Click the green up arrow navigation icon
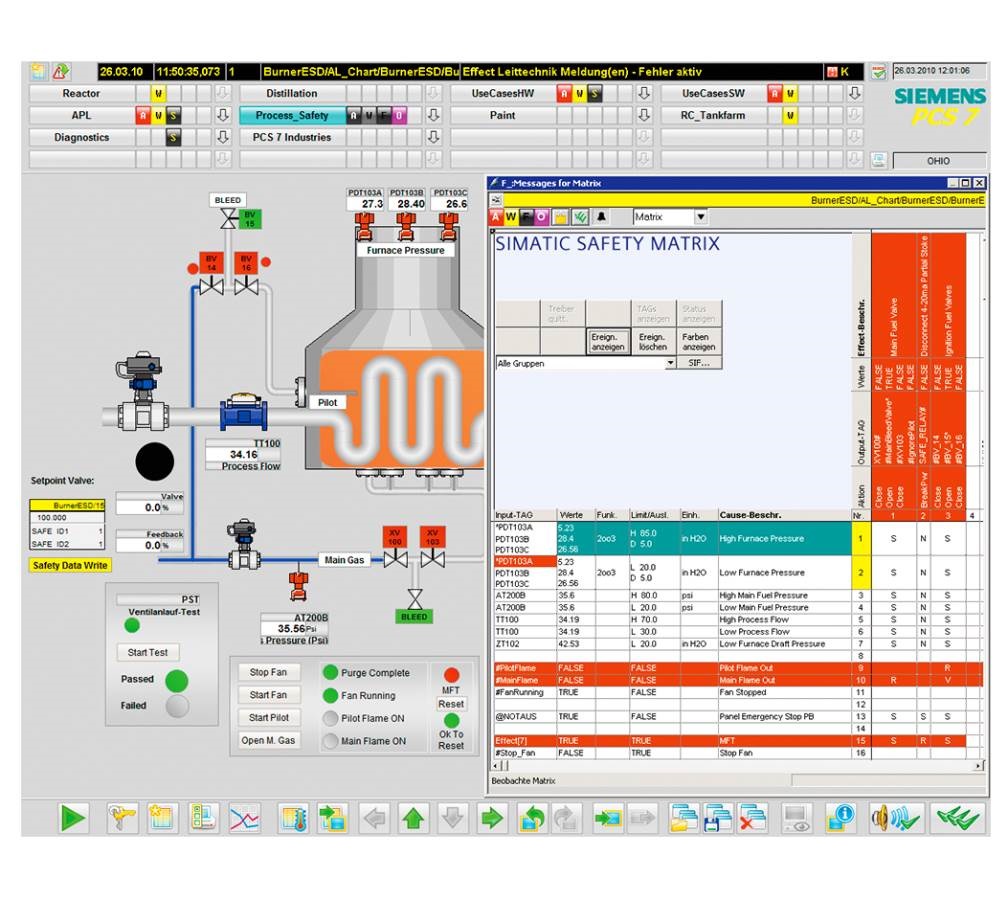The image size is (1008, 900). pyautogui.click(x=413, y=818)
